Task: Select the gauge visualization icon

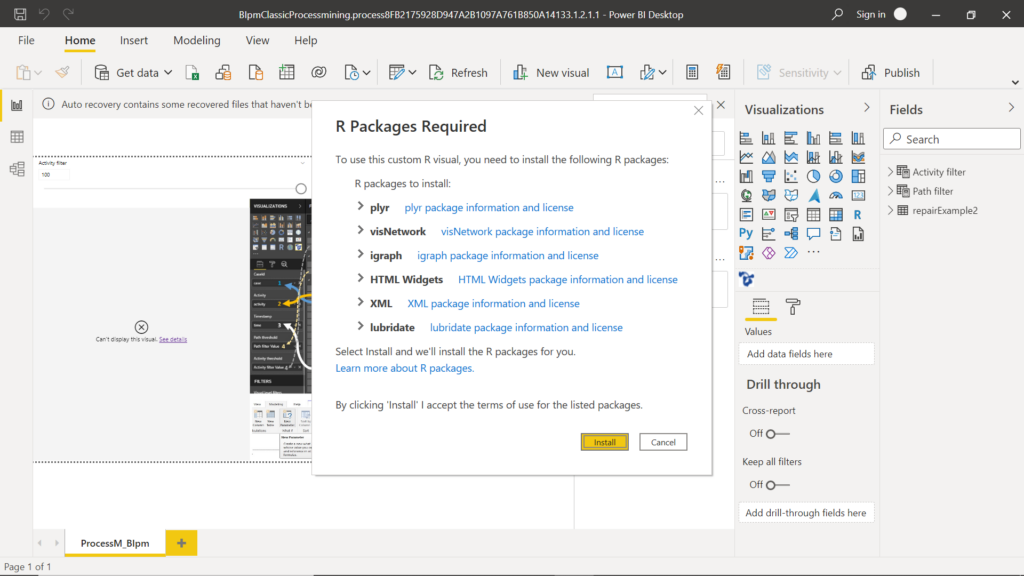Action: click(838, 195)
